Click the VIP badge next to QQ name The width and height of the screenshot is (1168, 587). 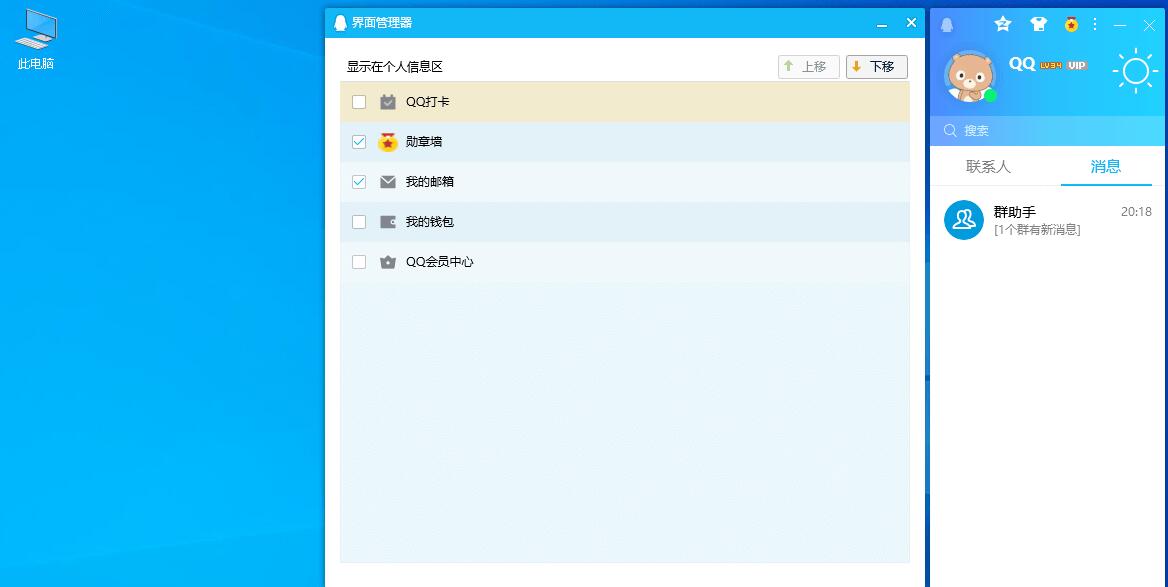click(x=1078, y=64)
